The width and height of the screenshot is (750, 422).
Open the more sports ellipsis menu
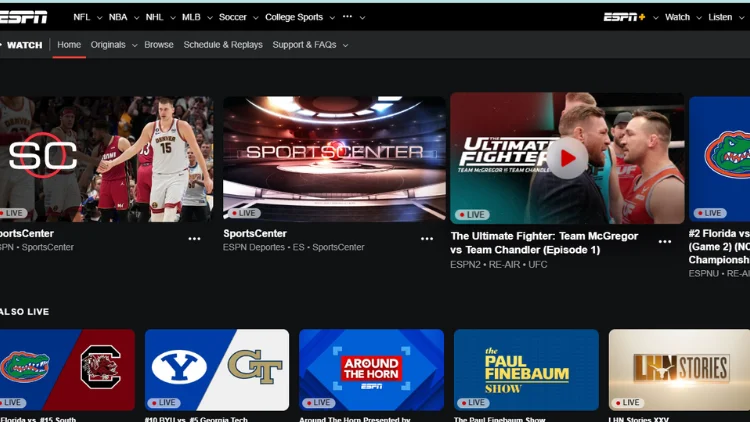352,17
